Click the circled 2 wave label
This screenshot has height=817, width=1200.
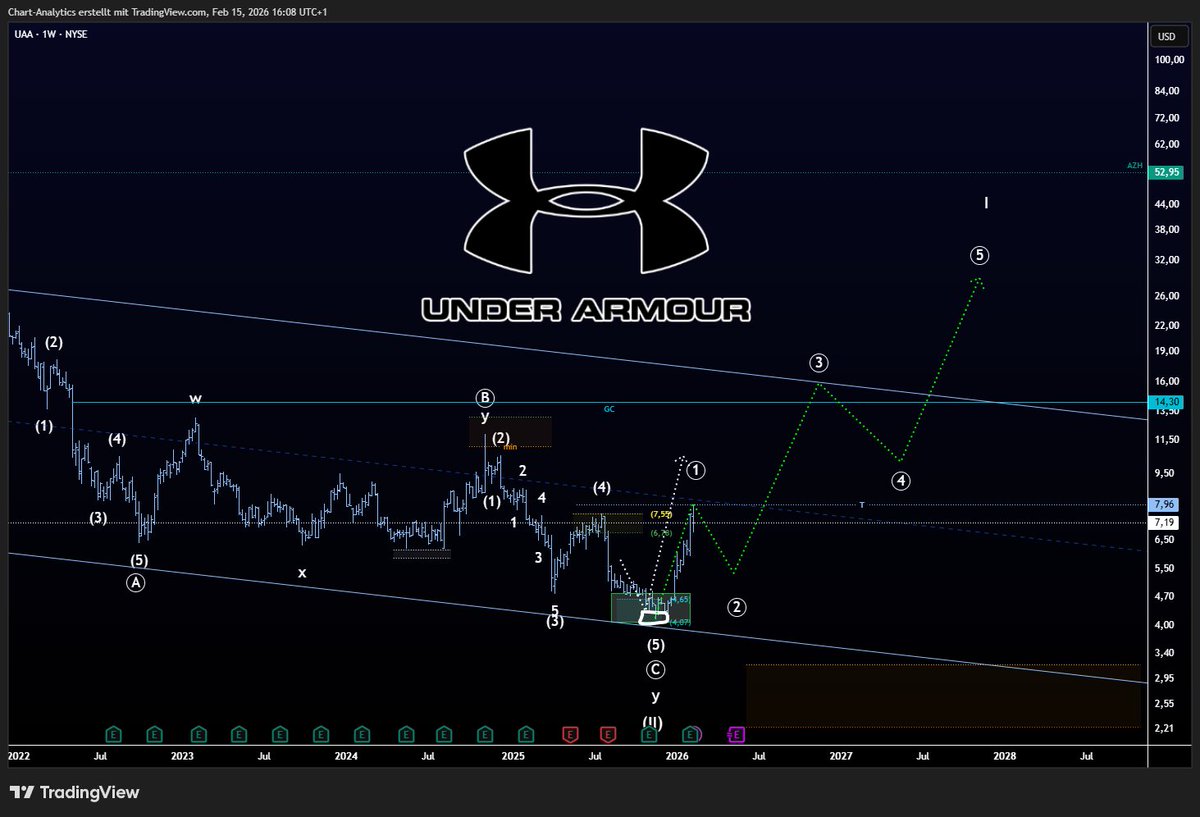(x=736, y=606)
